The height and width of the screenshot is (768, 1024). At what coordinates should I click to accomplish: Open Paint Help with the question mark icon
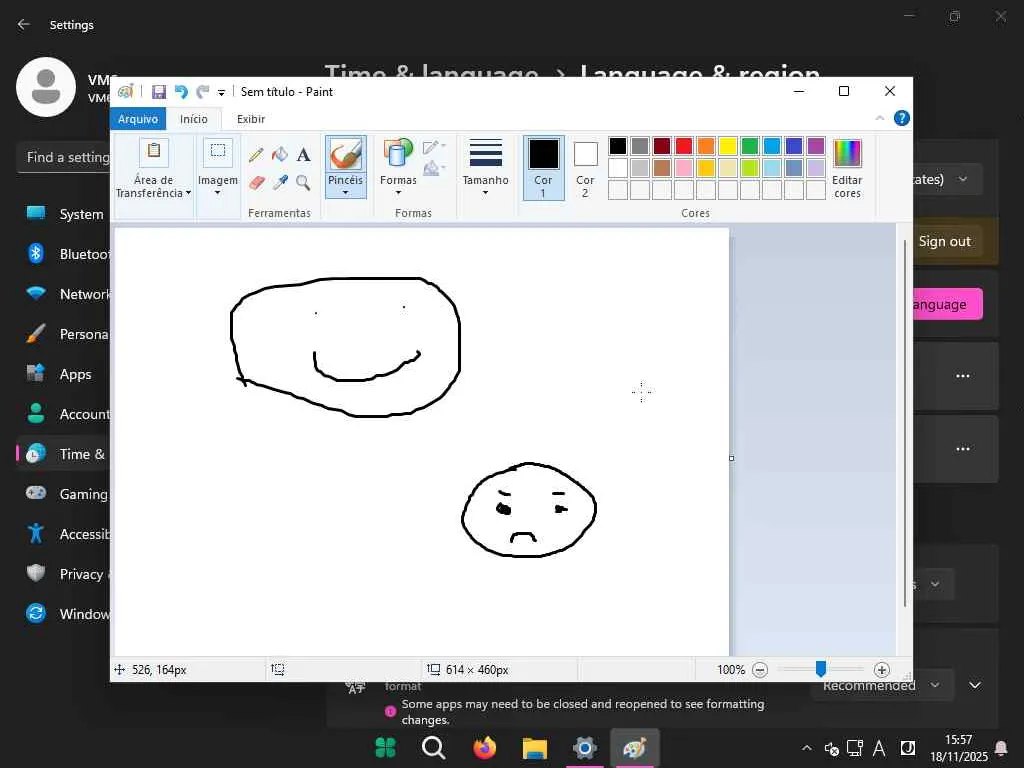click(901, 118)
